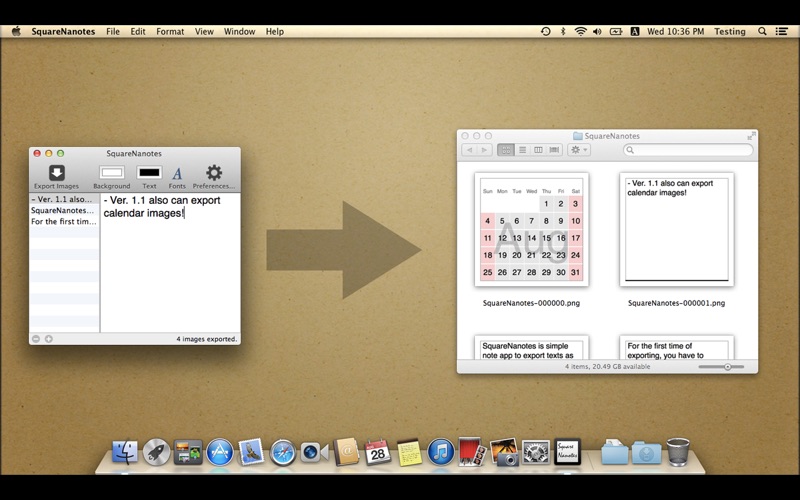Open Spotlight search icon

762,31
